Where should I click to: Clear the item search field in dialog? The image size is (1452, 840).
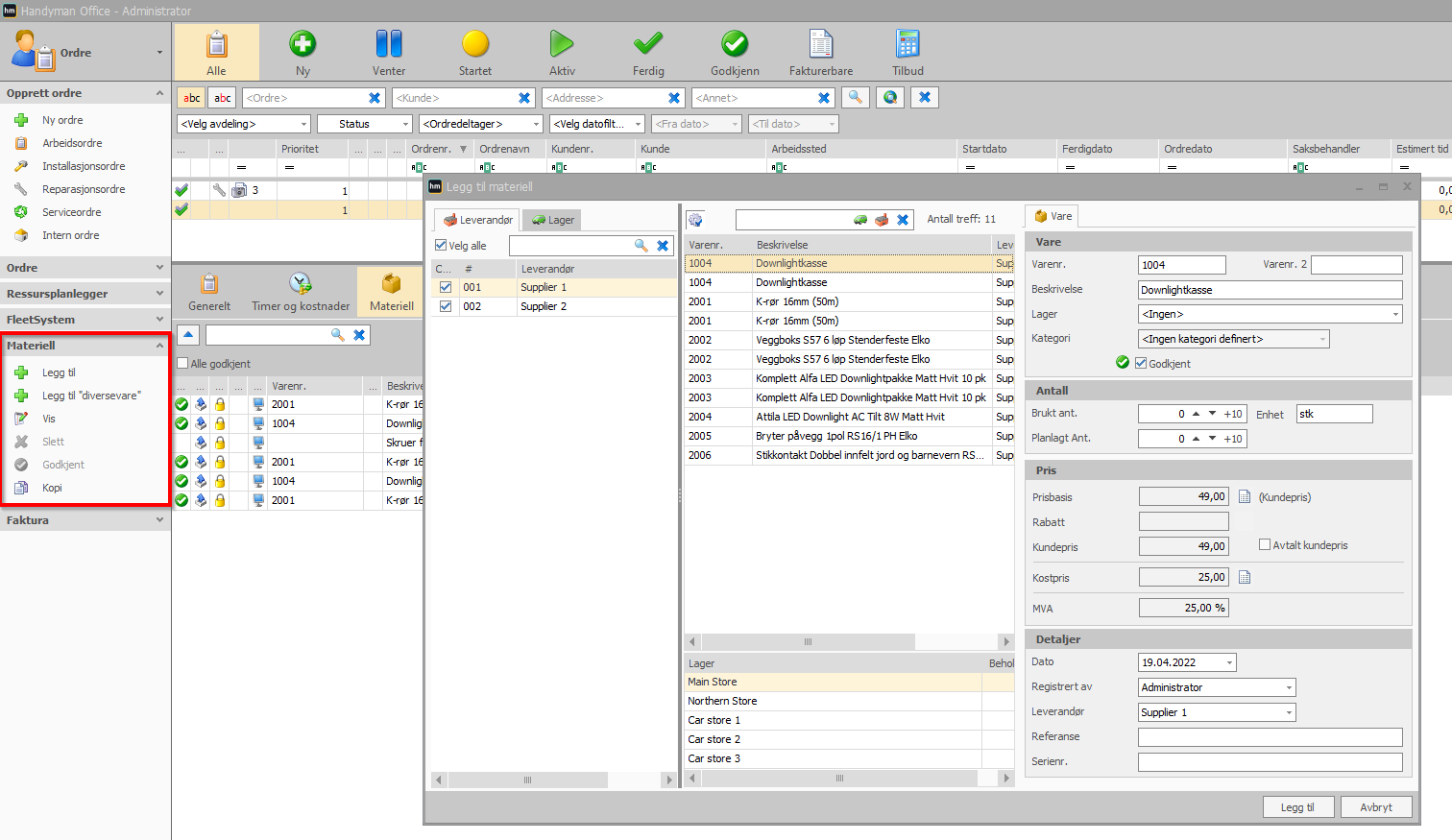click(x=903, y=220)
